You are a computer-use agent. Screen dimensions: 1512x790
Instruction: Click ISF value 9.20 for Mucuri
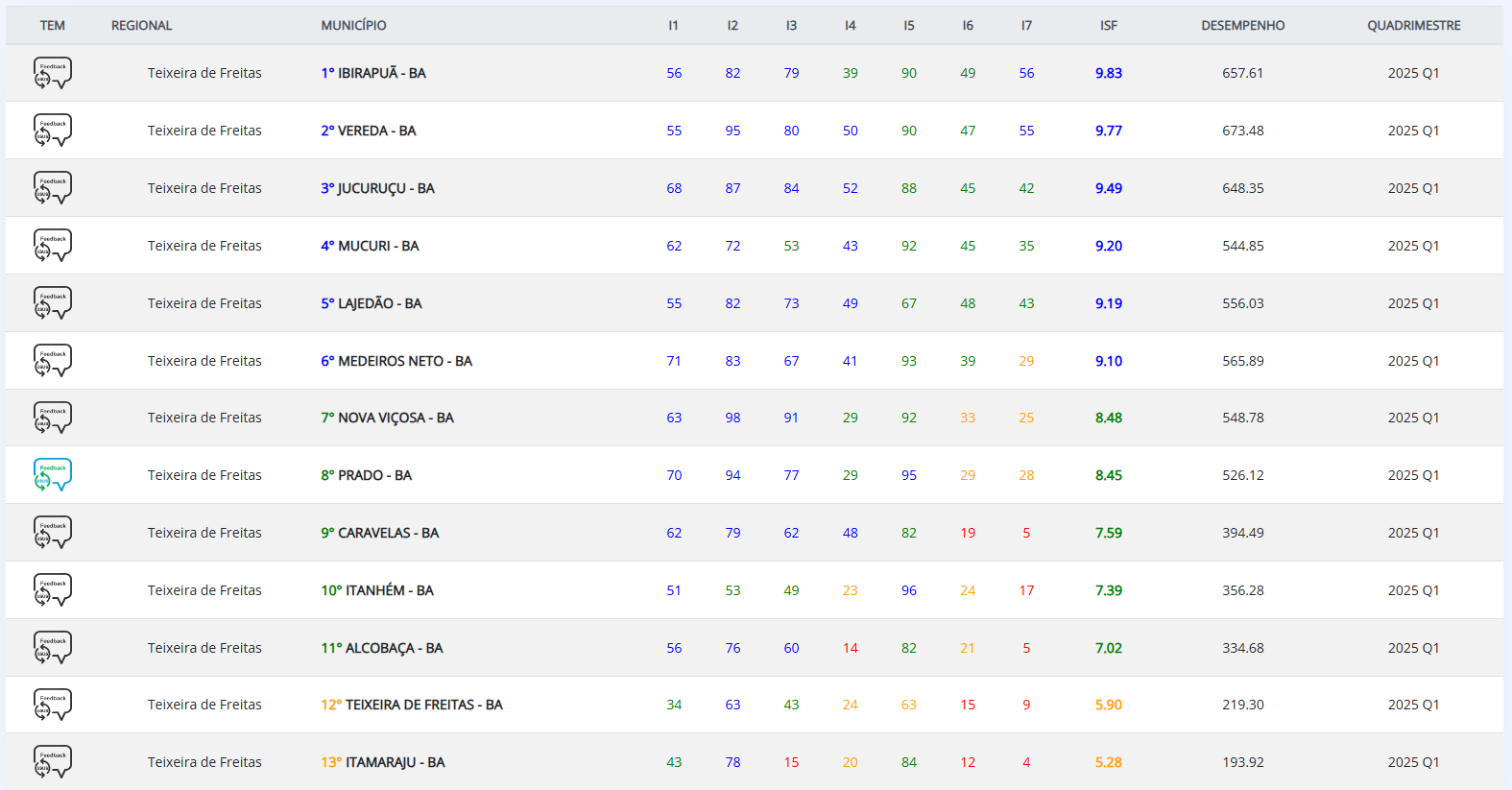[x=1108, y=246]
